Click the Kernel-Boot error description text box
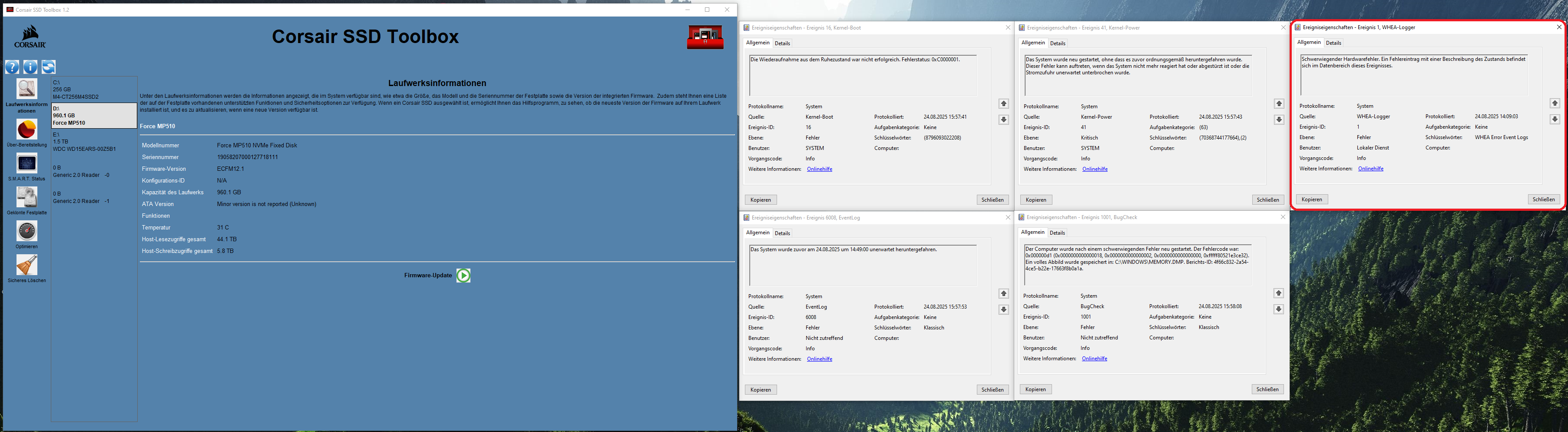1568x432 pixels. point(863,75)
